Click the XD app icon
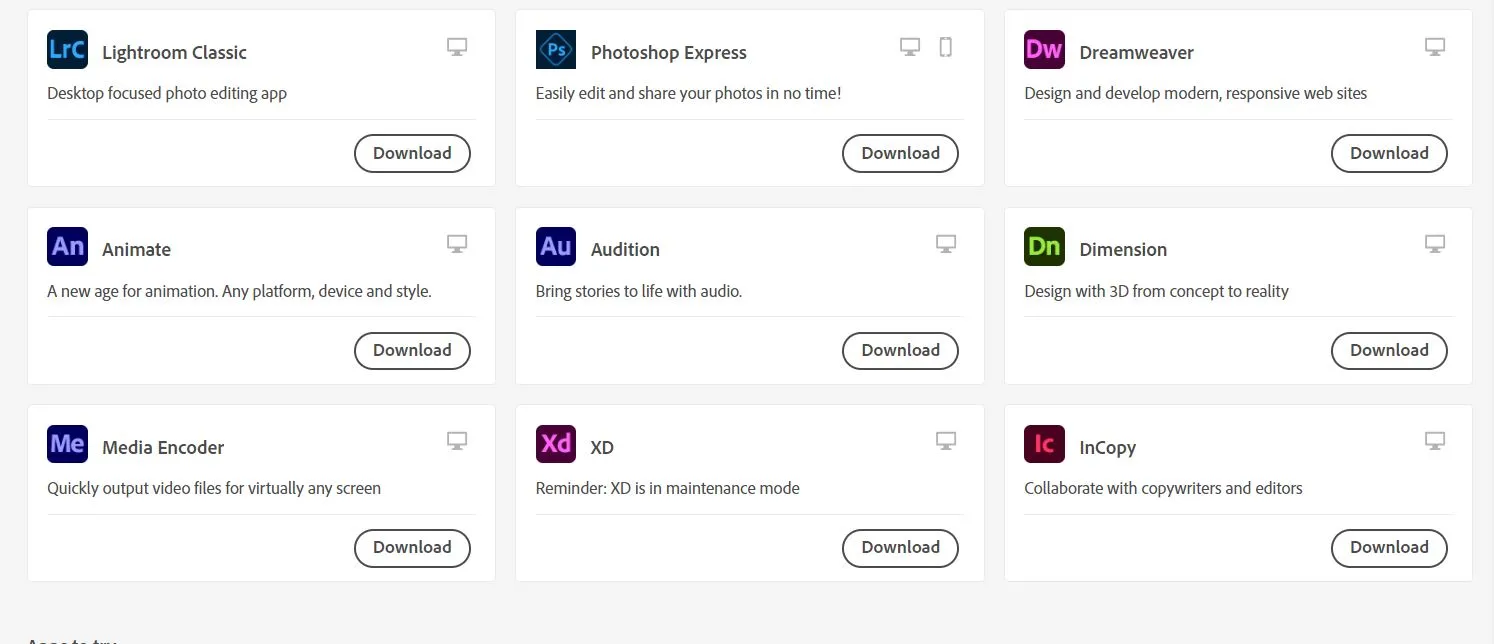 (556, 444)
